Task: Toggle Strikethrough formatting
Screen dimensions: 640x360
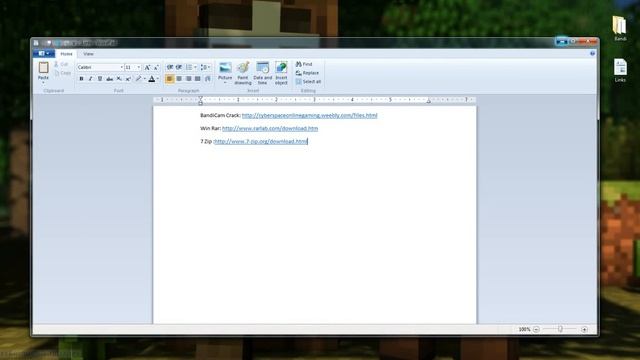Action: click(109, 79)
